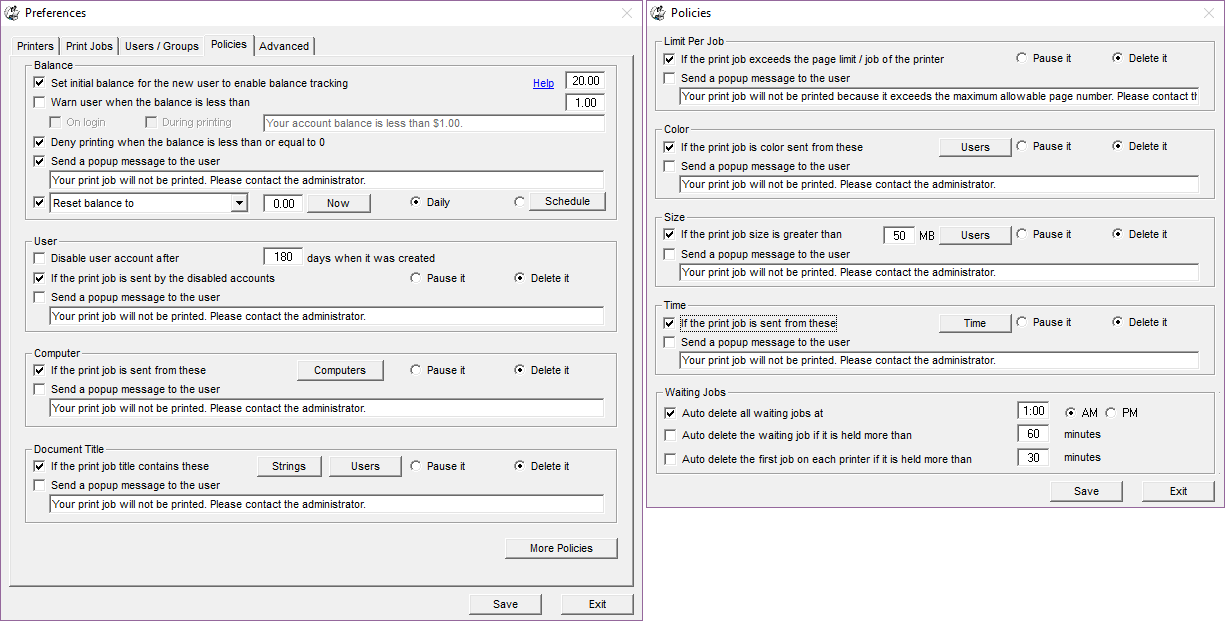Switch to the Printers tab
This screenshot has width=1227, height=621.
coord(35,45)
